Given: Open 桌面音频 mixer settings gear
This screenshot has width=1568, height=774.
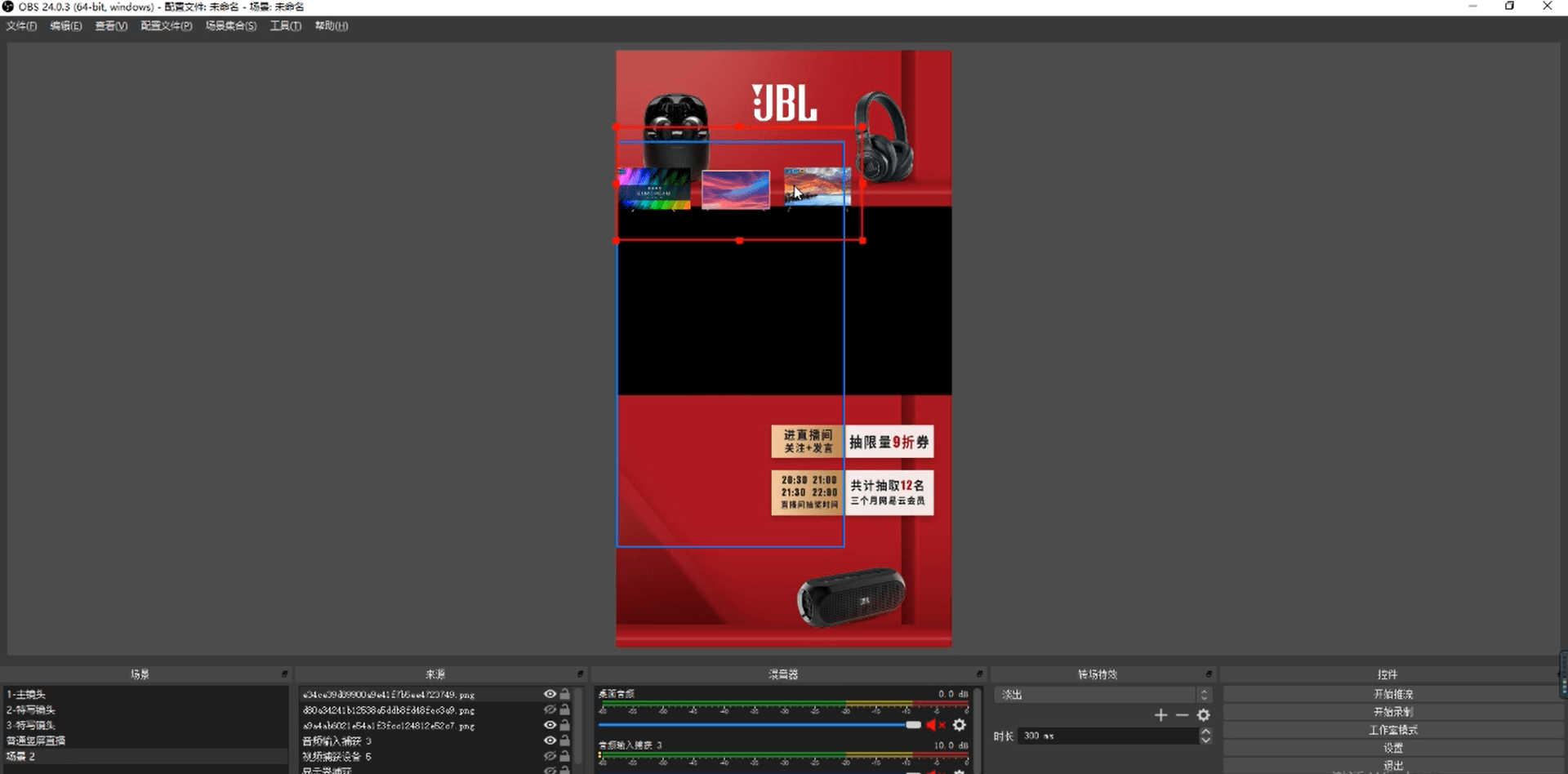Looking at the screenshot, I should point(960,725).
